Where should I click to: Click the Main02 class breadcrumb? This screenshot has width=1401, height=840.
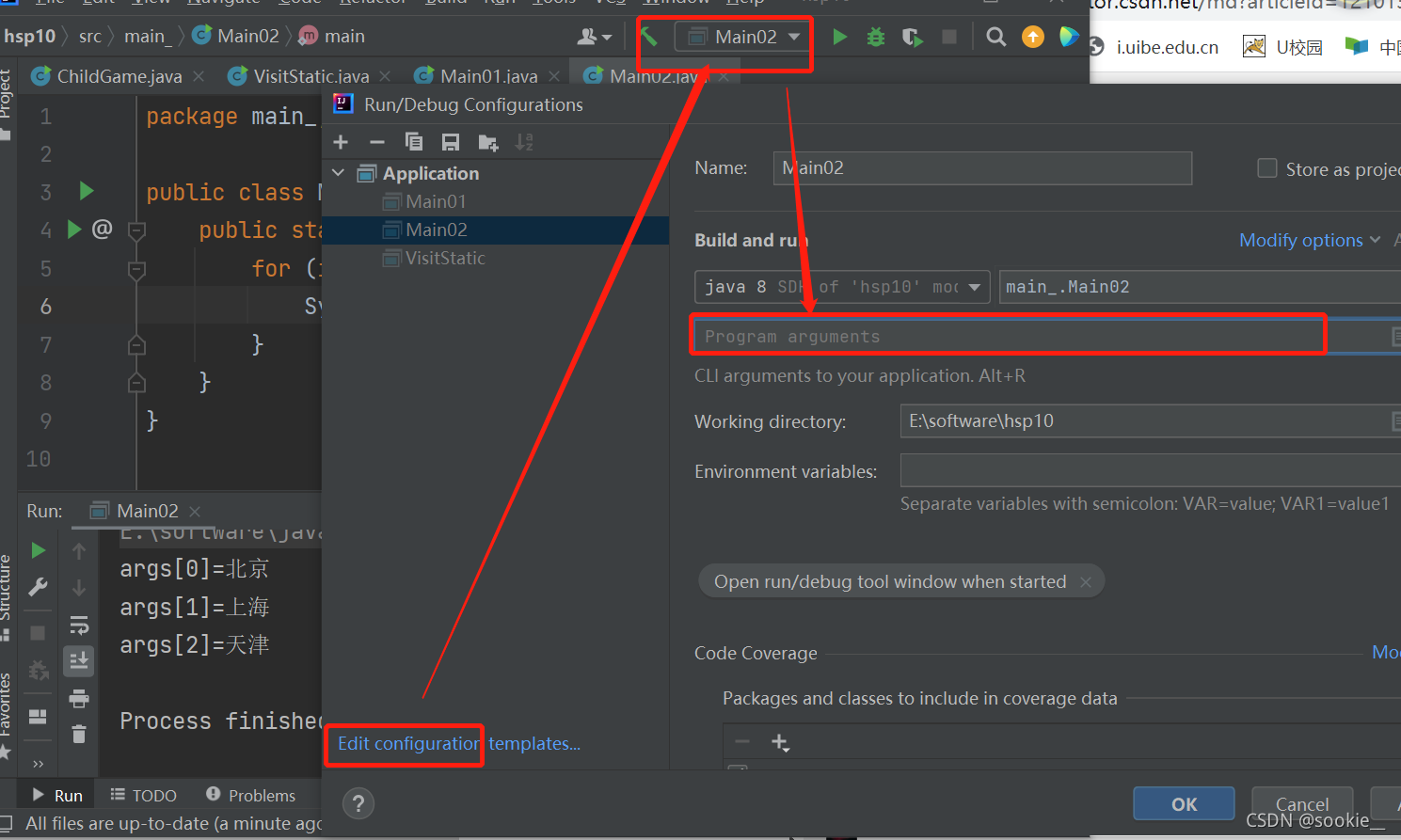(x=236, y=37)
